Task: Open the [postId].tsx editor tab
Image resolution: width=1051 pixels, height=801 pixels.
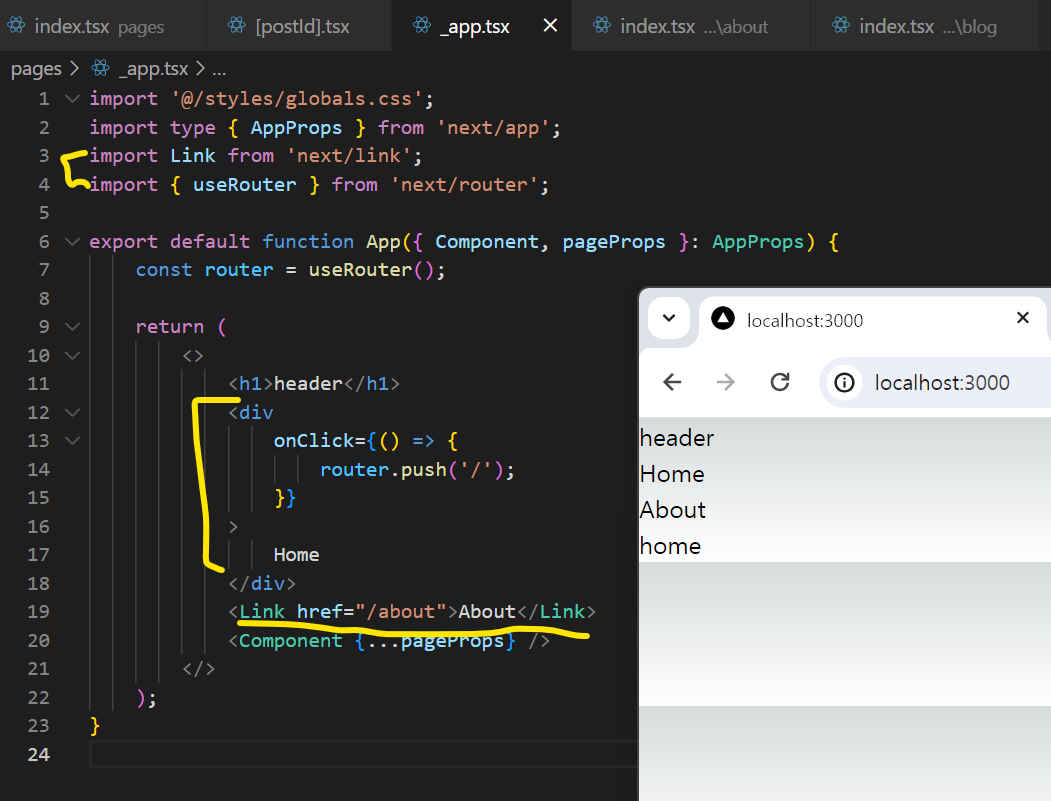Action: click(299, 26)
